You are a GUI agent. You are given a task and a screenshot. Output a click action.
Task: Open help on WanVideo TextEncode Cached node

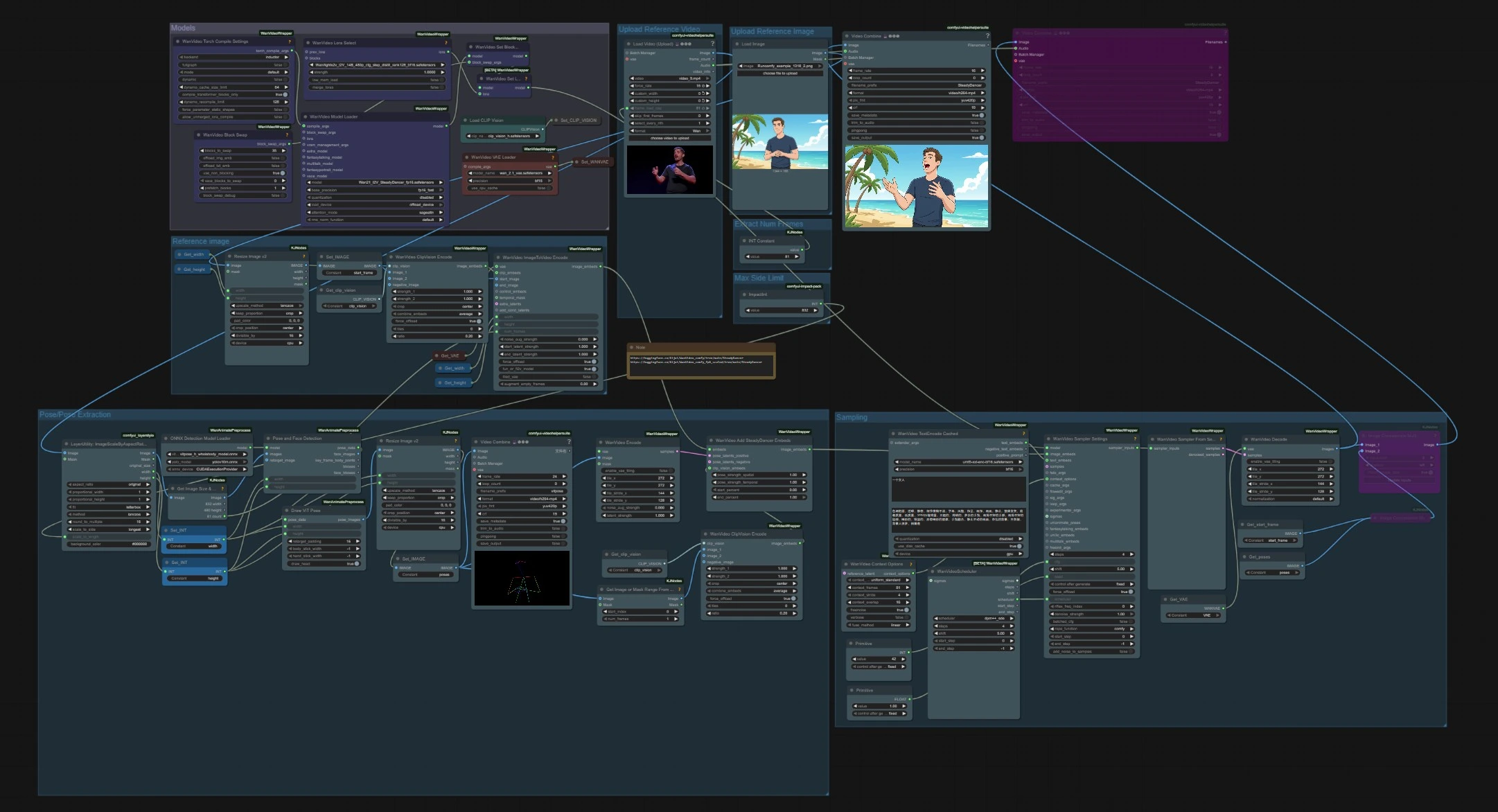pyautogui.click(x=1023, y=434)
